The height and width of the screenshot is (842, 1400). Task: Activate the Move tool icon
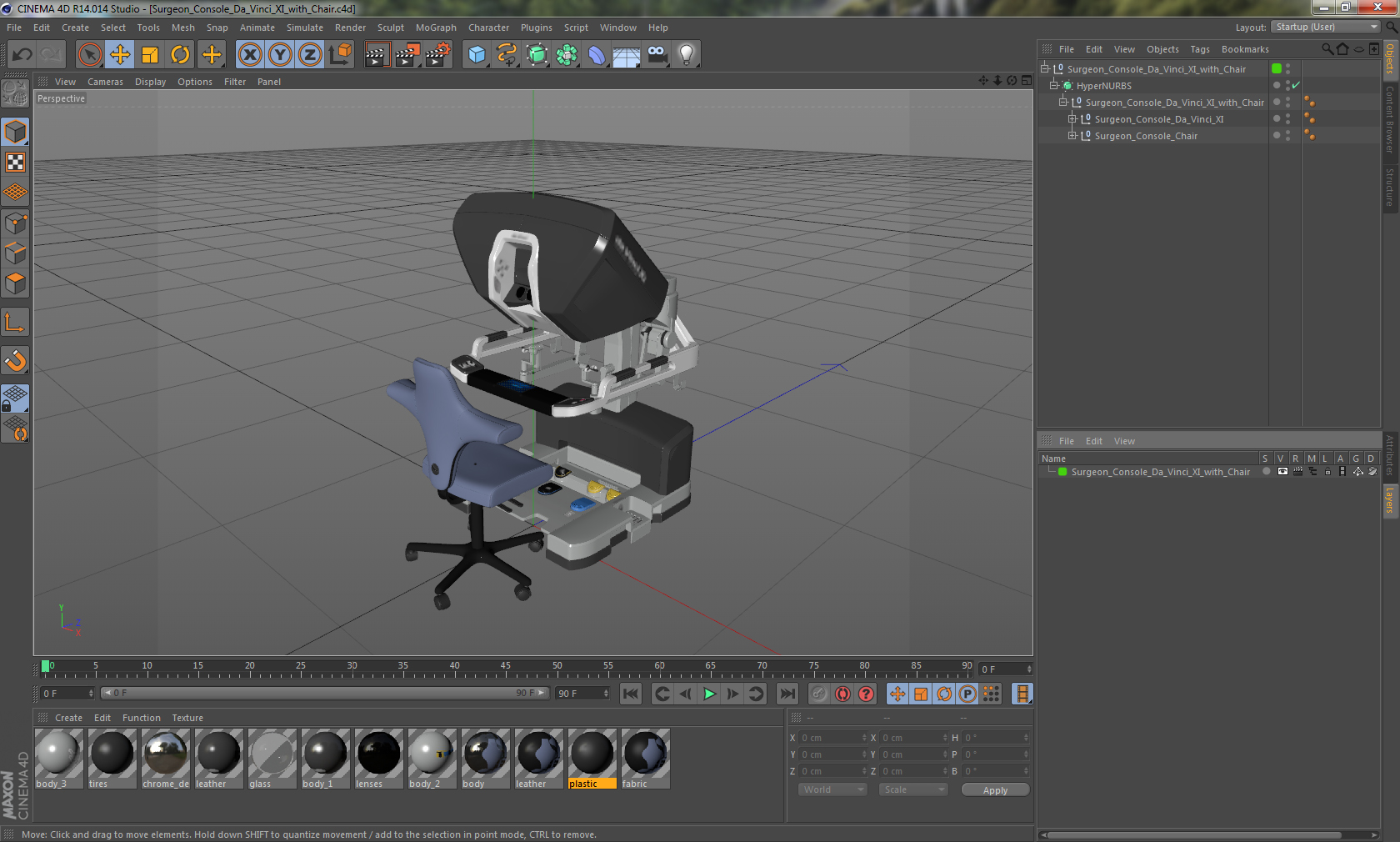(120, 55)
